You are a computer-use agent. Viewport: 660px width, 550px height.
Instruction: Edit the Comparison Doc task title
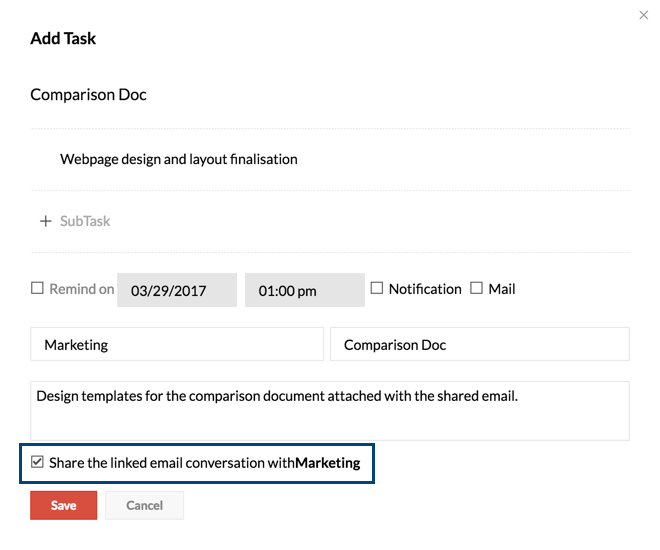click(89, 95)
